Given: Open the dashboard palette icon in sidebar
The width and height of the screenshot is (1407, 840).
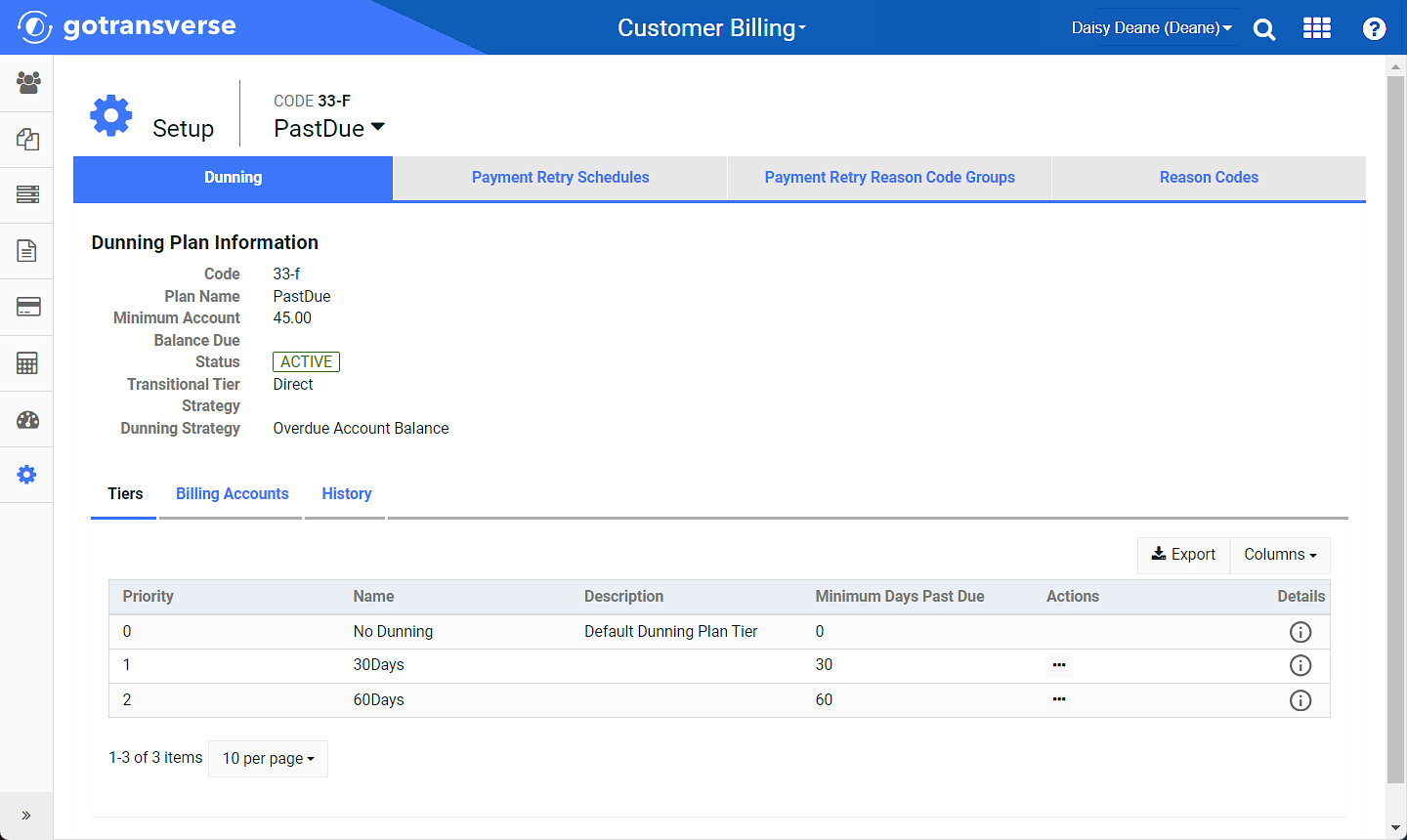Looking at the screenshot, I should [x=27, y=420].
